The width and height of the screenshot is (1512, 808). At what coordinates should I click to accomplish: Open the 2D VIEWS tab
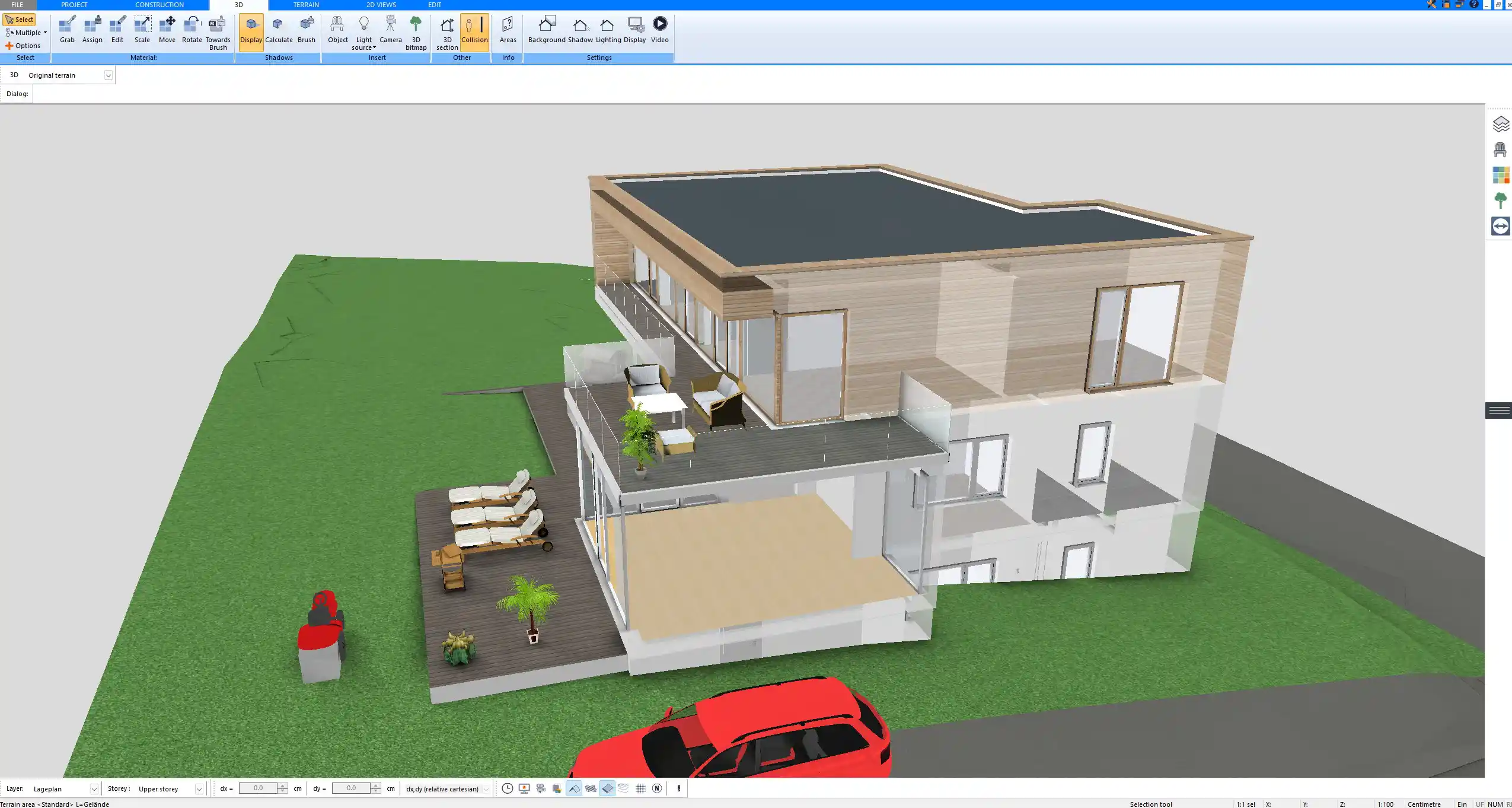click(x=381, y=4)
